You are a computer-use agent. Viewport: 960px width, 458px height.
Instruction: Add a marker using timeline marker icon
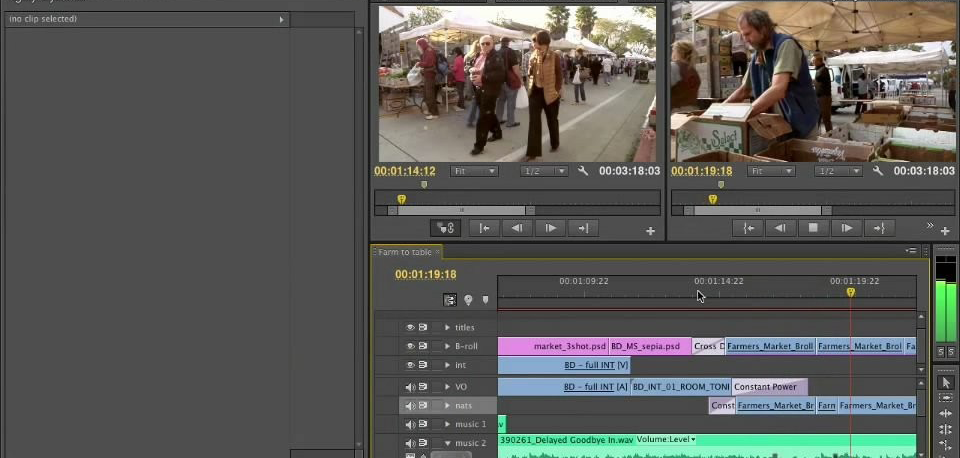tap(486, 300)
